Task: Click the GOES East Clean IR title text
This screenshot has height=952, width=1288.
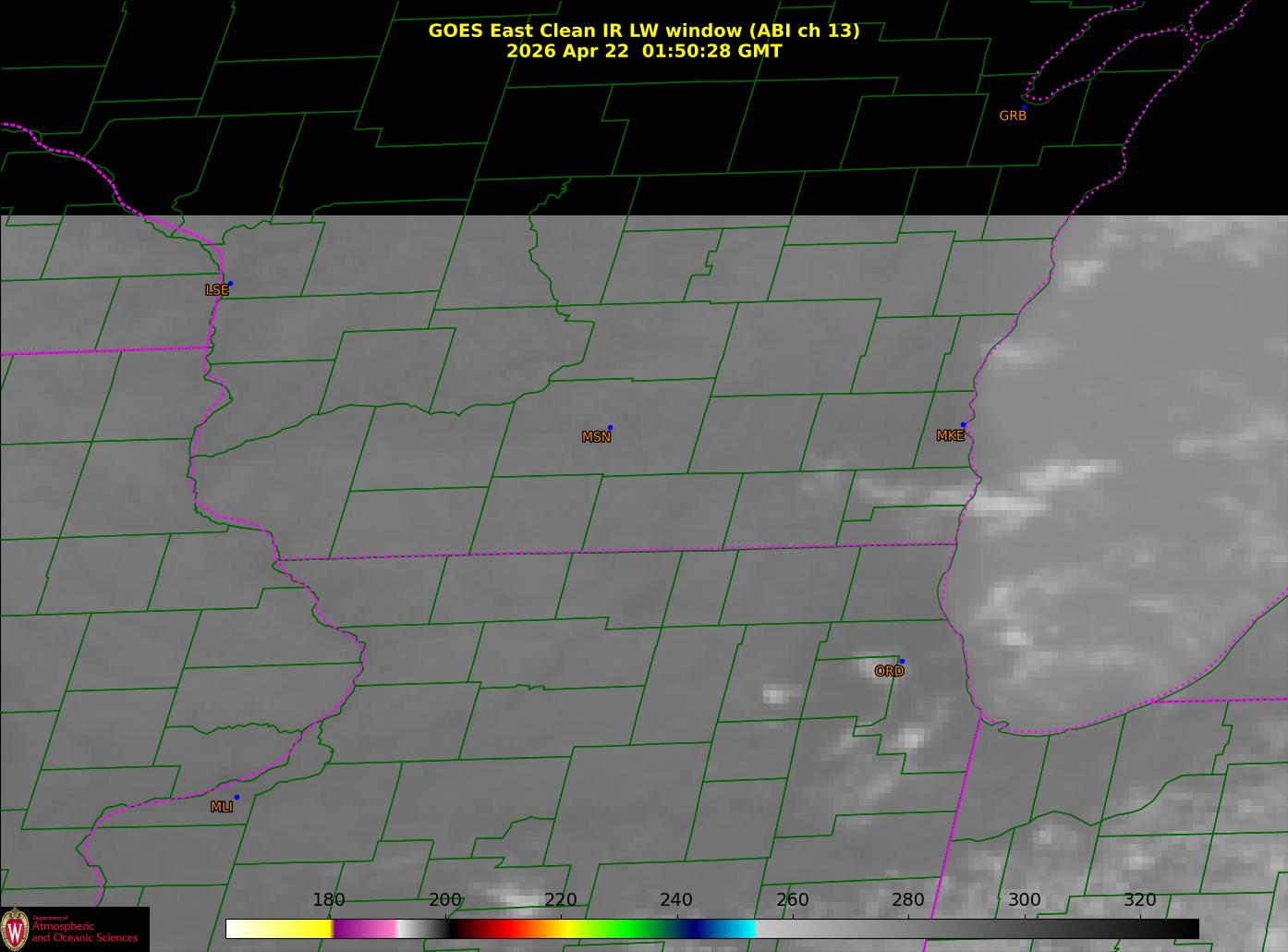Action: tap(643, 31)
